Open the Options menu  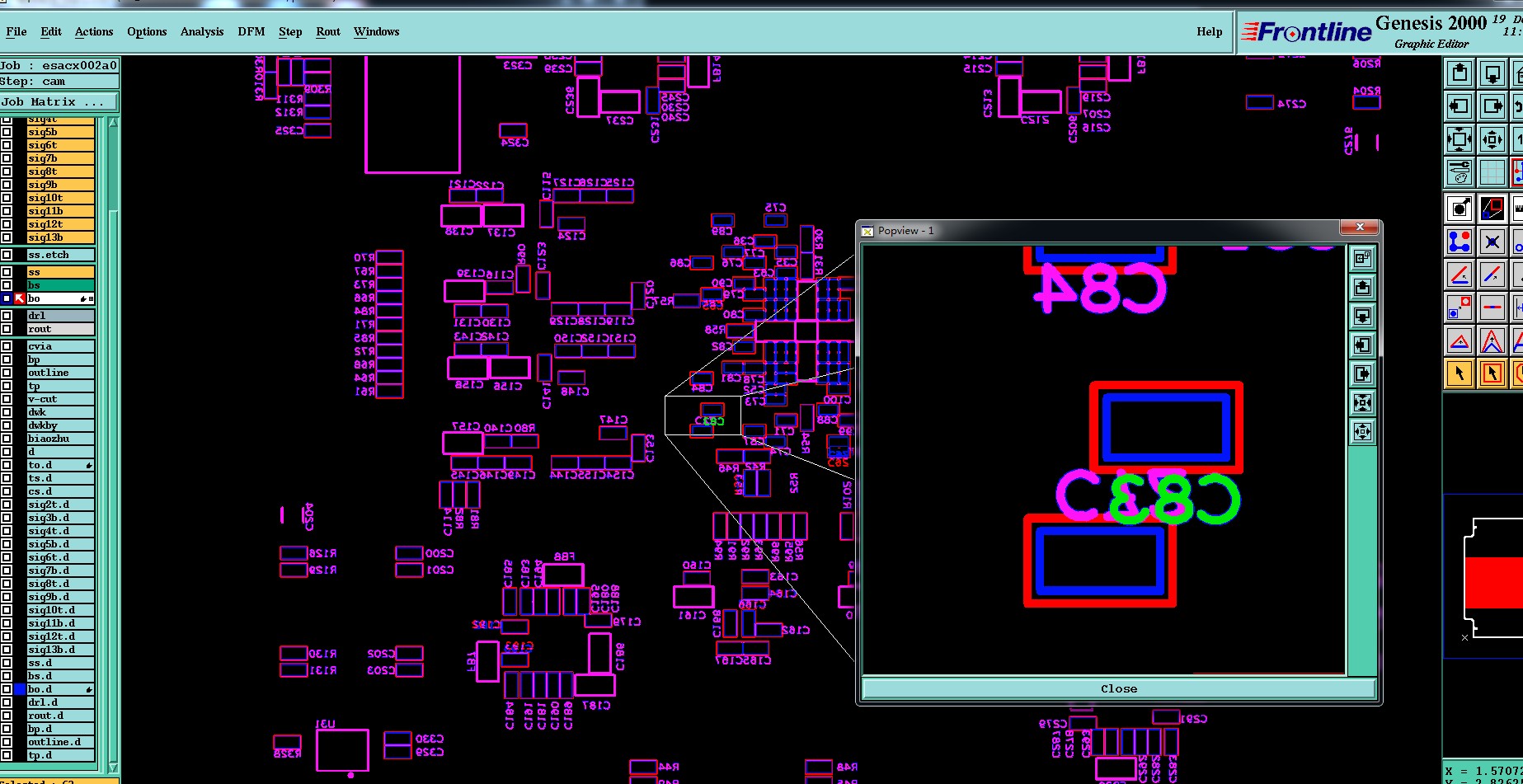click(x=147, y=31)
